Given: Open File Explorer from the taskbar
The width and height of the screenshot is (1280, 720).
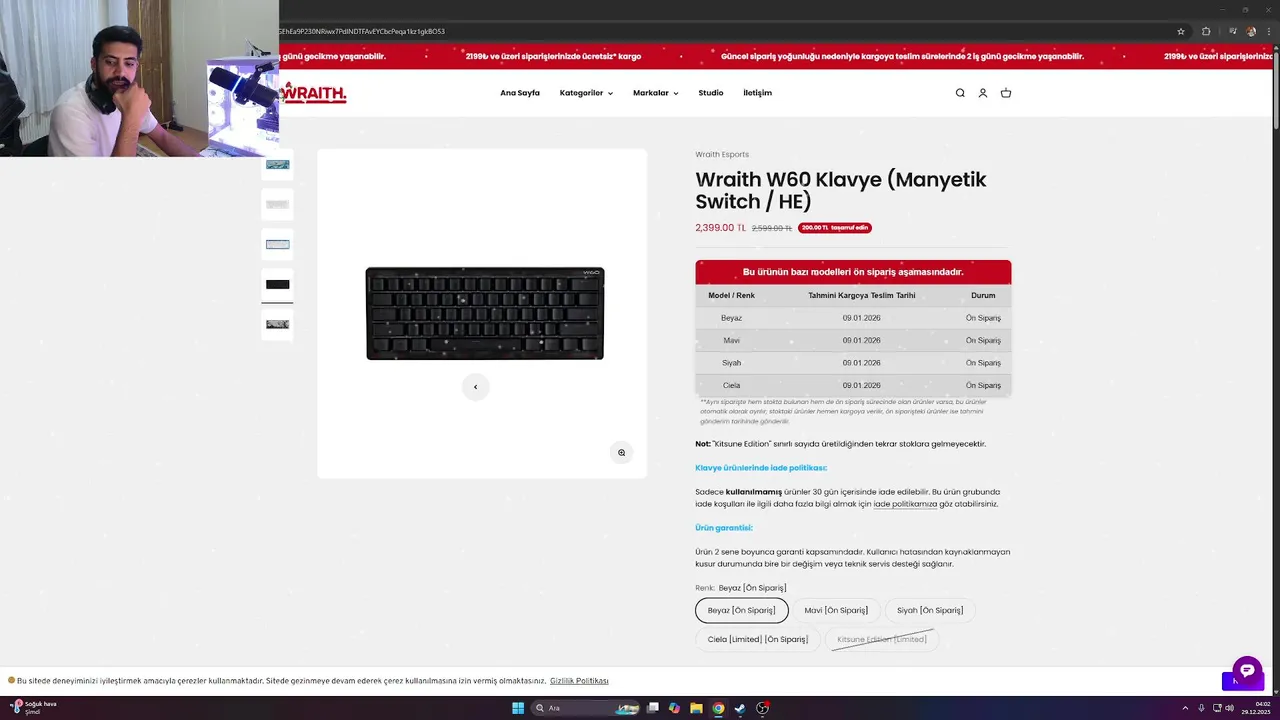Looking at the screenshot, I should (x=696, y=708).
